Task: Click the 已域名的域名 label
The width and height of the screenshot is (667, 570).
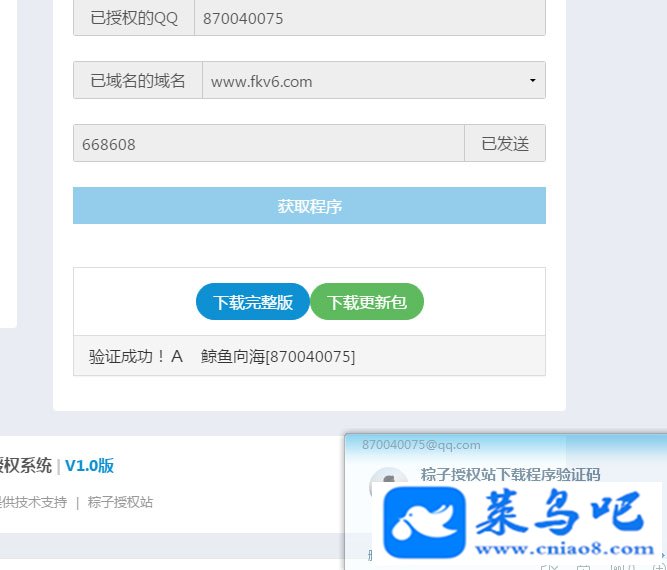Action: tap(138, 80)
